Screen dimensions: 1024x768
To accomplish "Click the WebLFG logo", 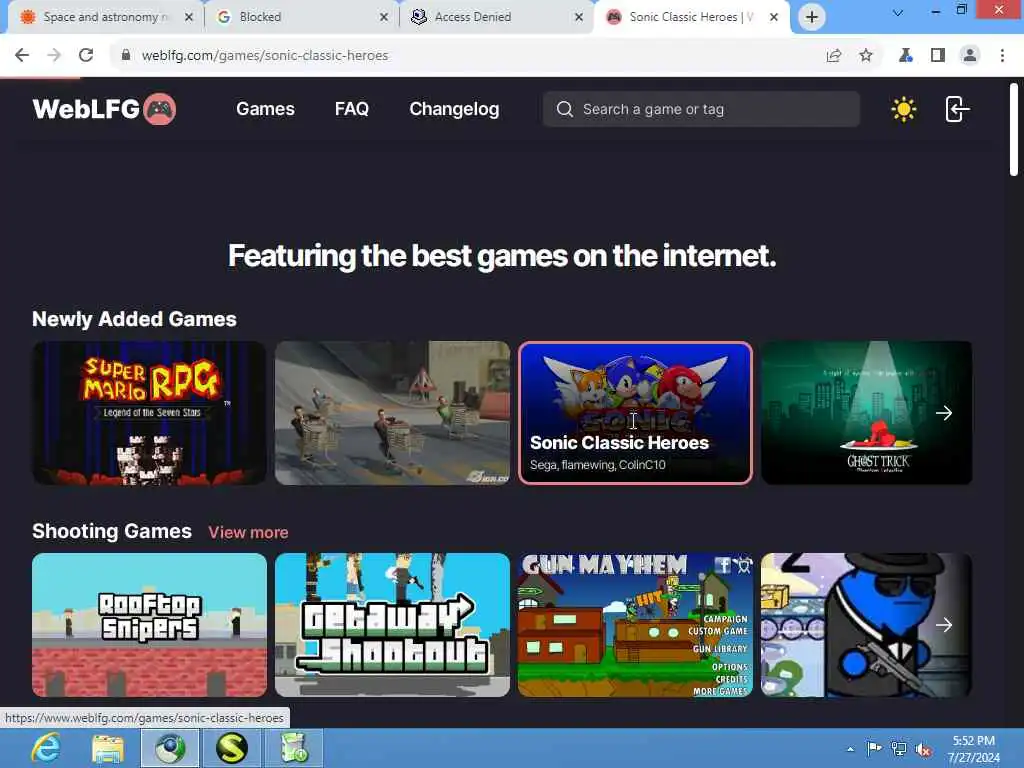I will pyautogui.click(x=104, y=109).
